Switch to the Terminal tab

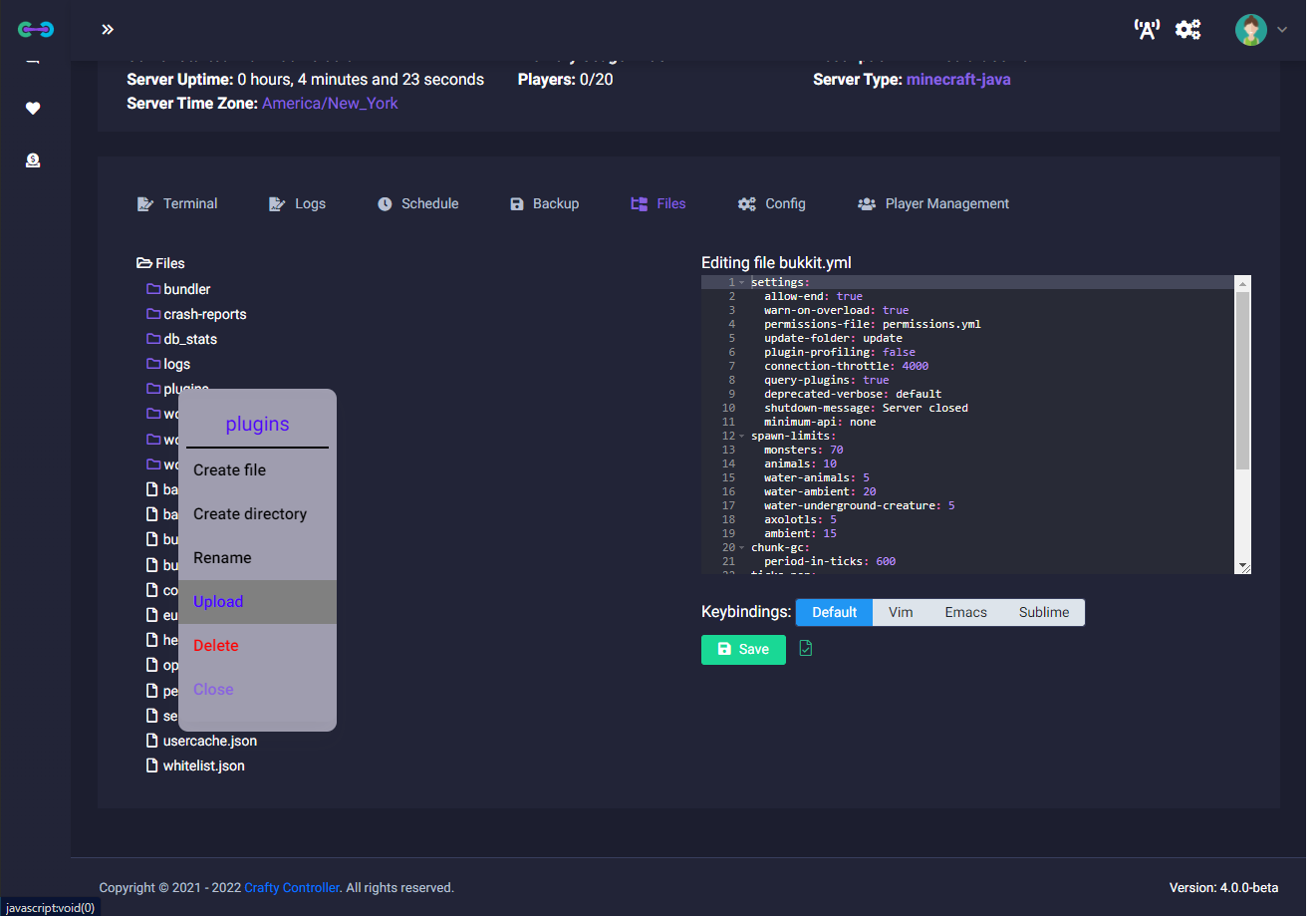177,203
